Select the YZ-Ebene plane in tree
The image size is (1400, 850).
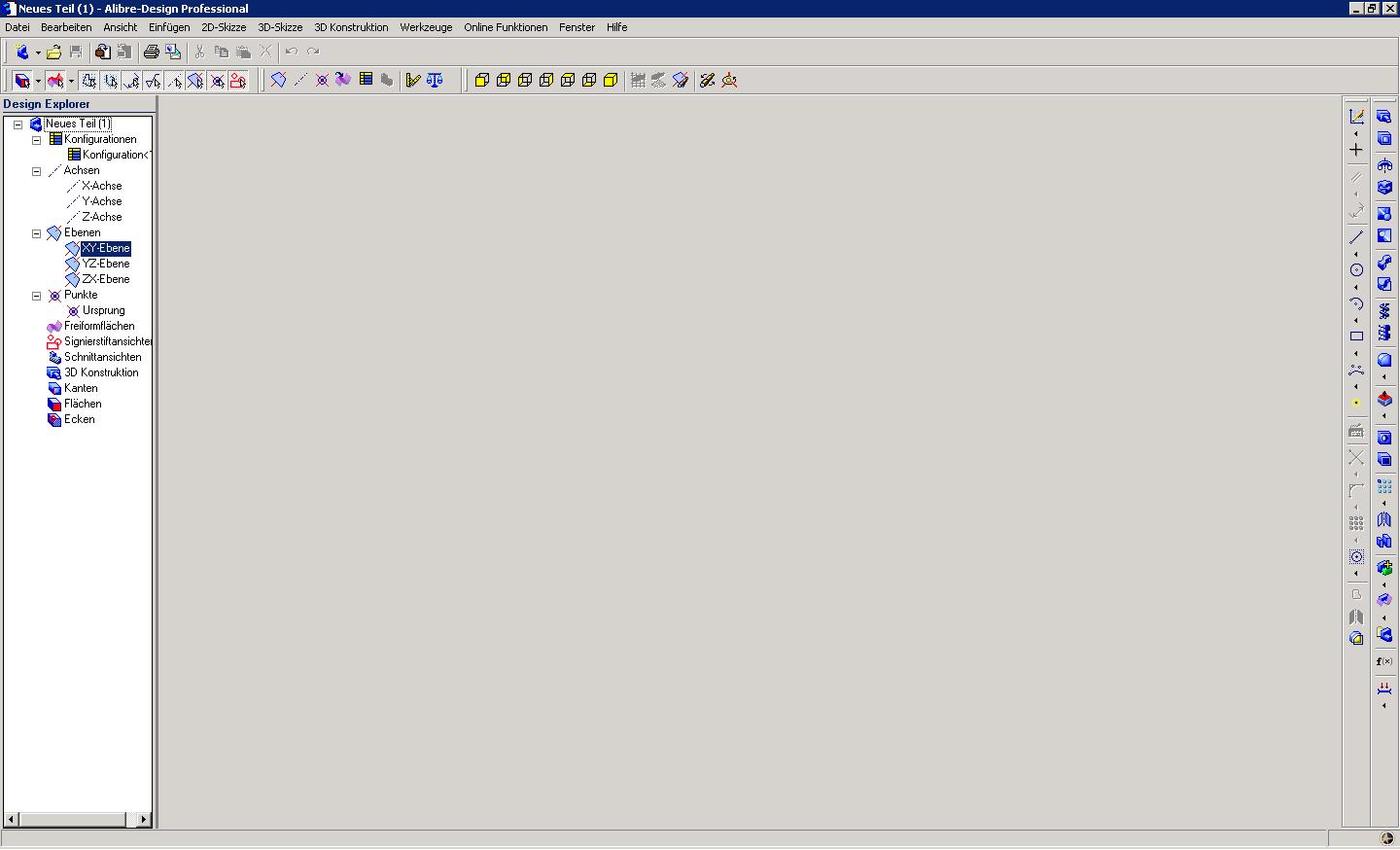106,264
